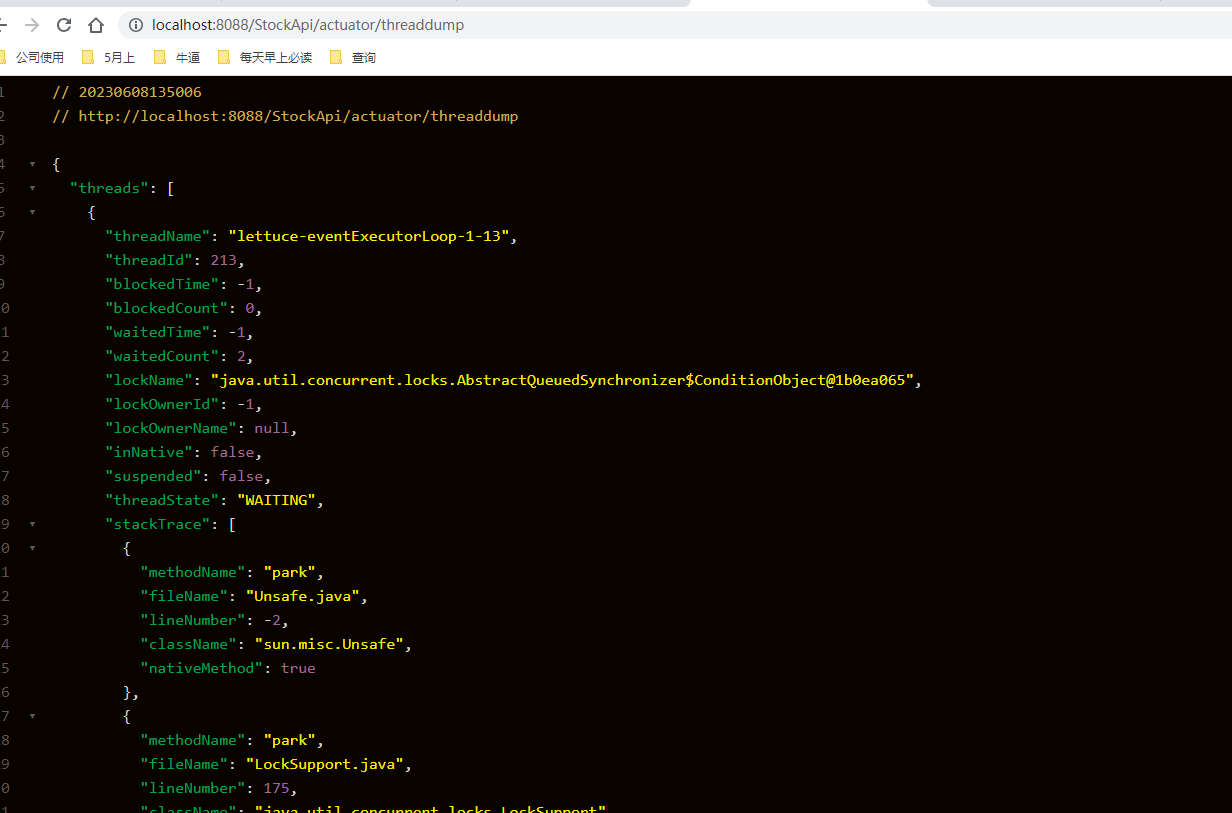Viewport: 1232px width, 813px height.
Task: Click the "LockSupport.java" fileName value
Action: [325, 764]
